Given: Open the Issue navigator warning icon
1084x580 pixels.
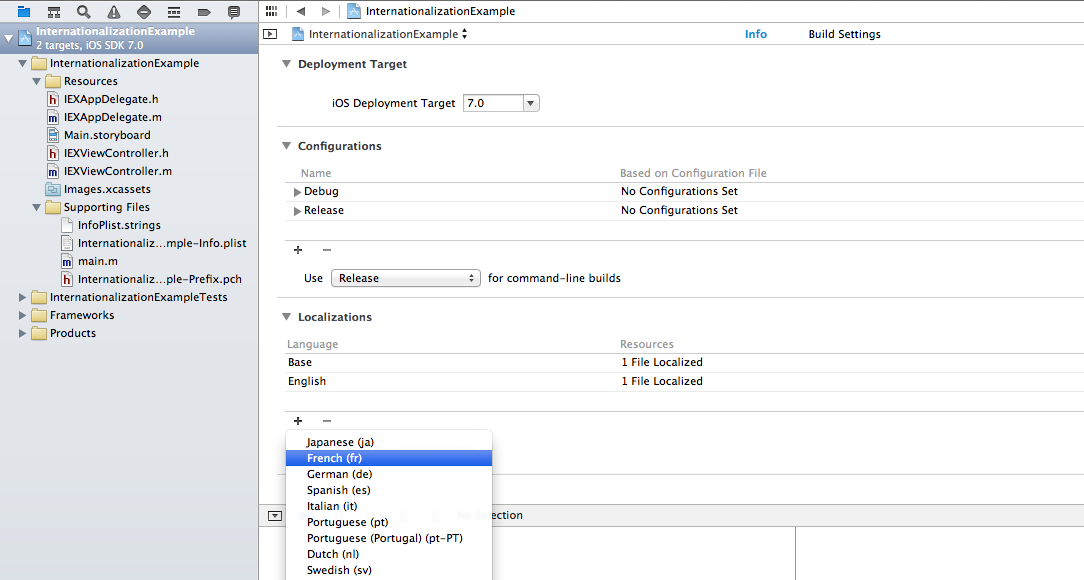Looking at the screenshot, I should click(114, 12).
